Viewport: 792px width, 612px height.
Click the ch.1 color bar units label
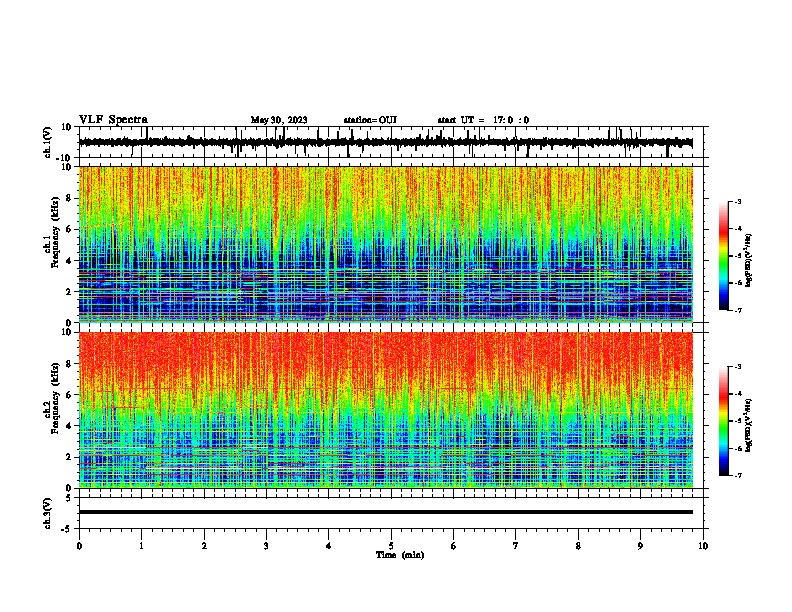pyautogui.click(x=749, y=261)
